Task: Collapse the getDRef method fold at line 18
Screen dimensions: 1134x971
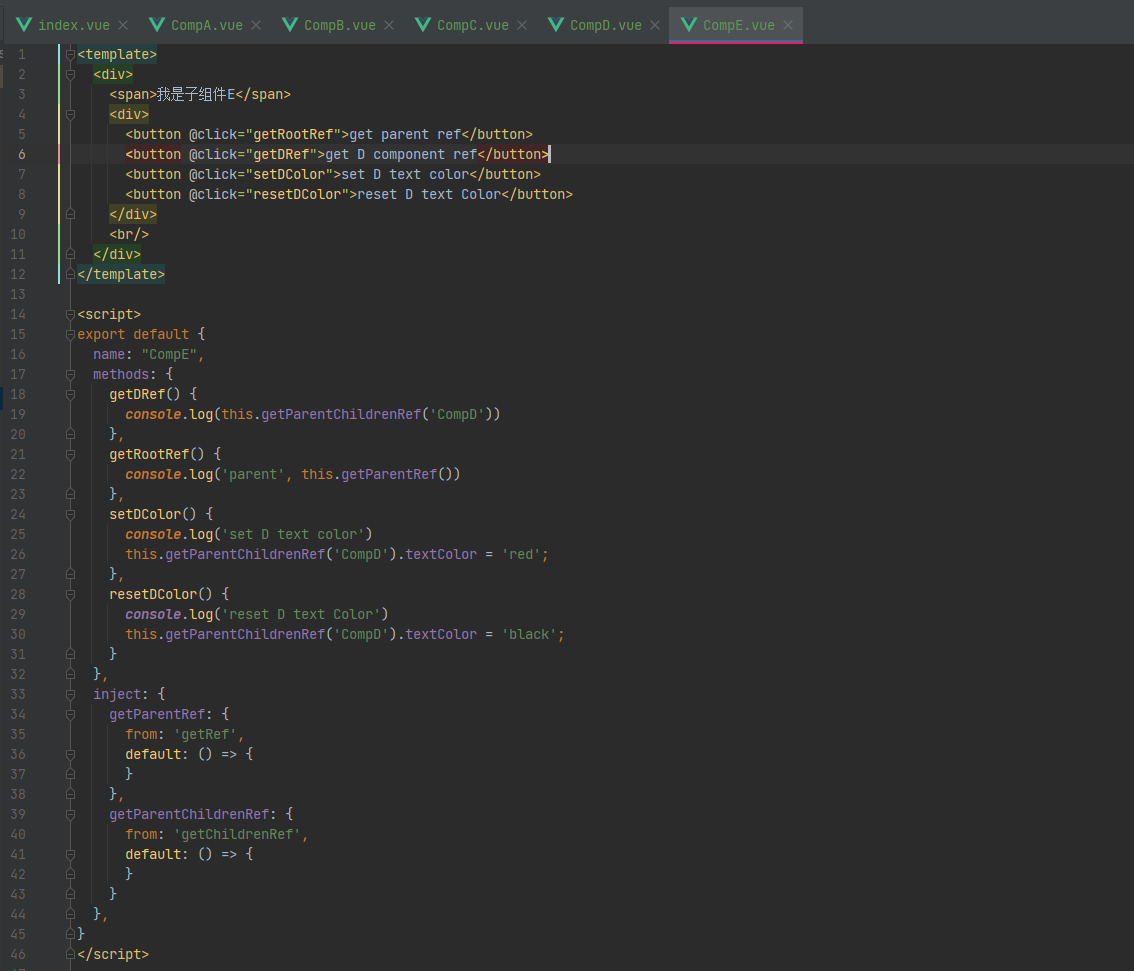Action: pyautogui.click(x=70, y=395)
